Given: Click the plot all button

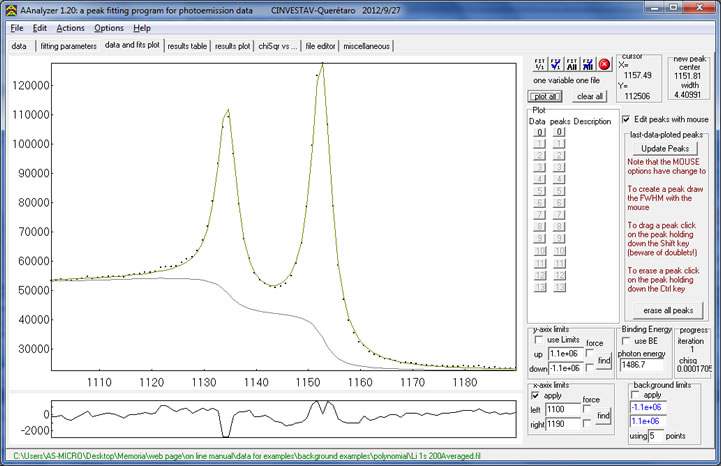Looking at the screenshot, I should (547, 96).
